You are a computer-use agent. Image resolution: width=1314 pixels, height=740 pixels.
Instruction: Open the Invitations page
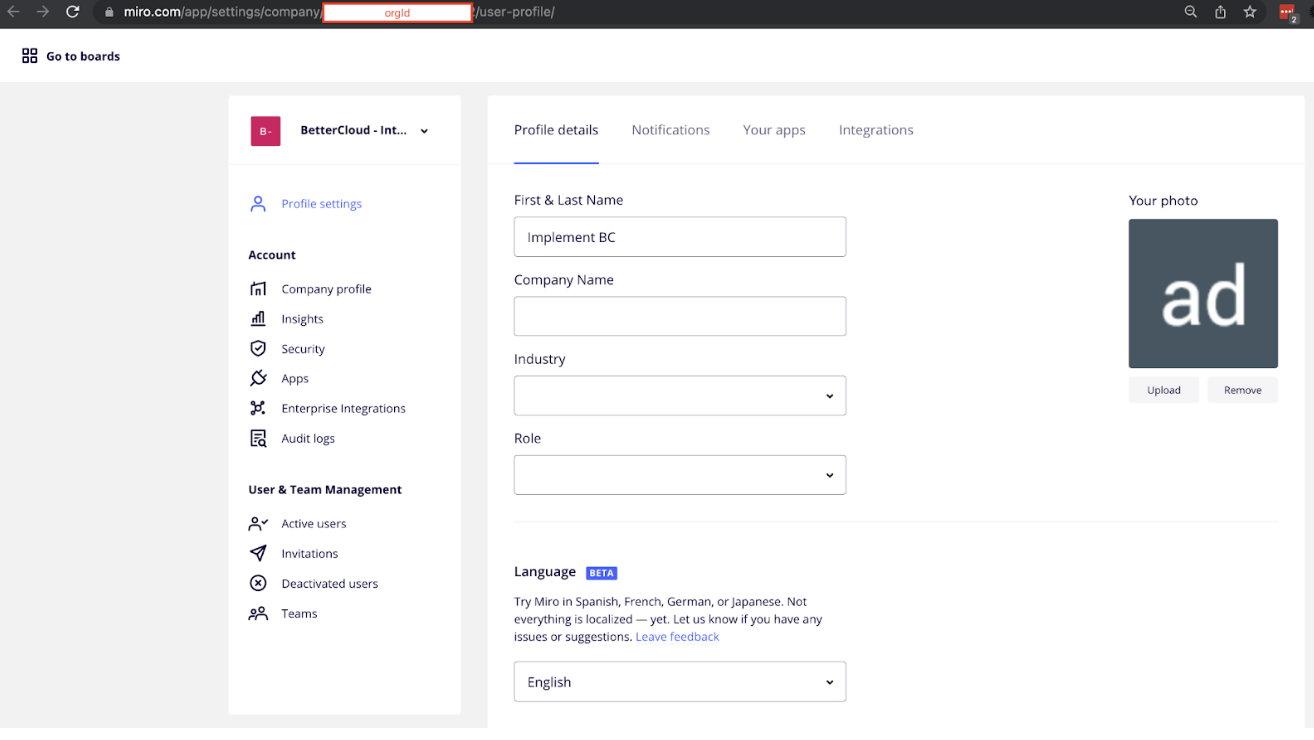tap(309, 553)
